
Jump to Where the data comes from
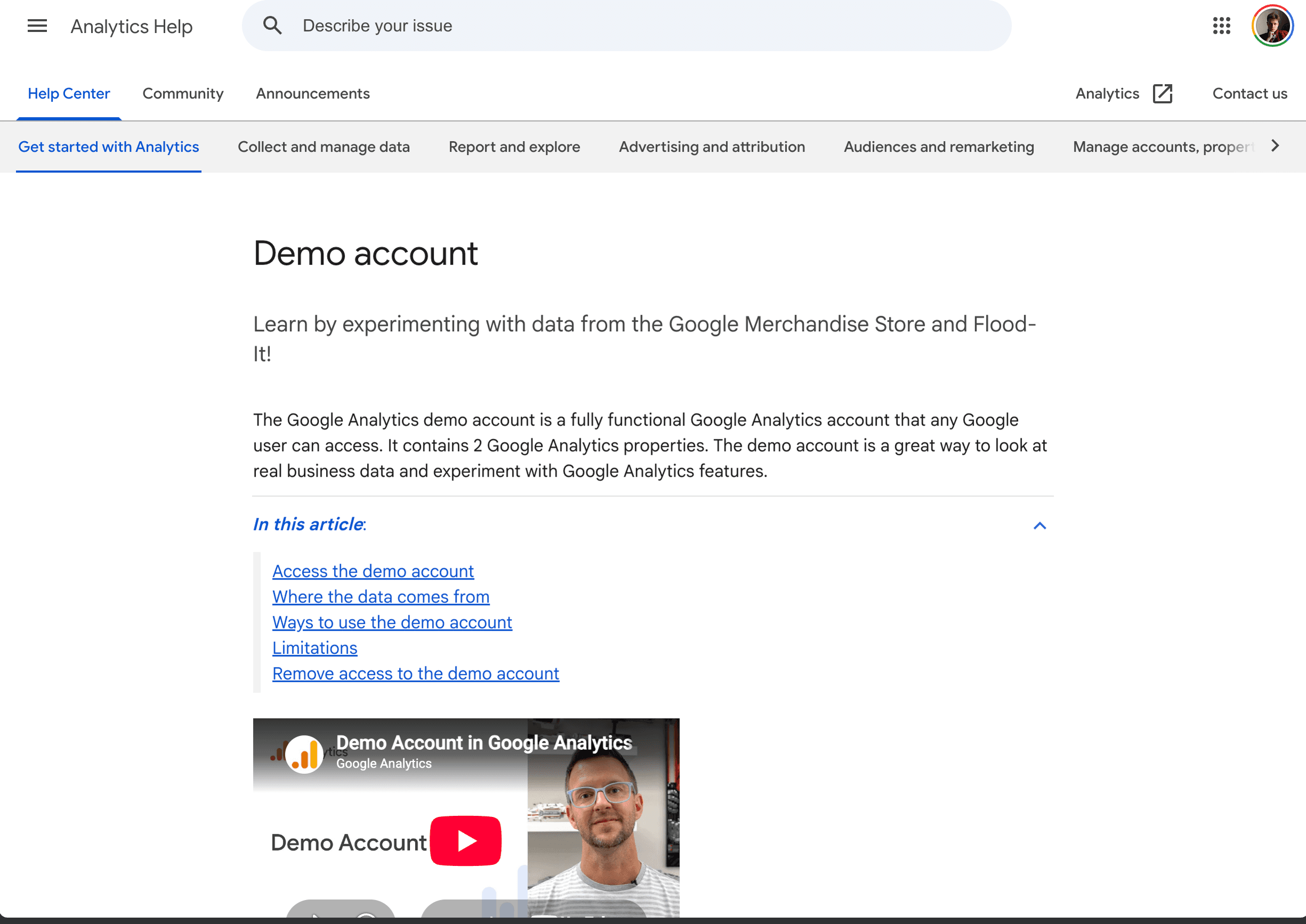(x=381, y=596)
